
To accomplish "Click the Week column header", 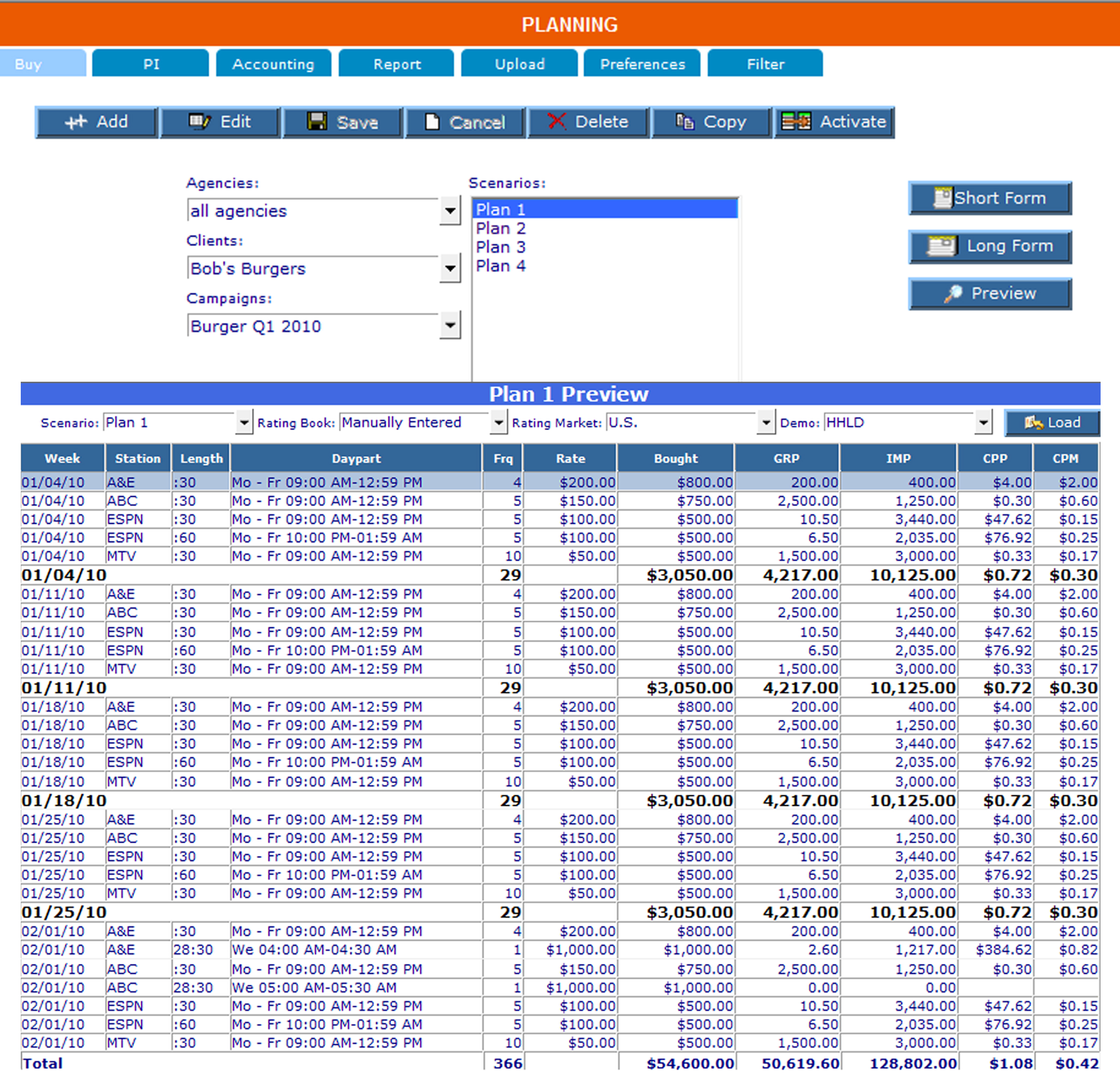I will click(x=63, y=458).
